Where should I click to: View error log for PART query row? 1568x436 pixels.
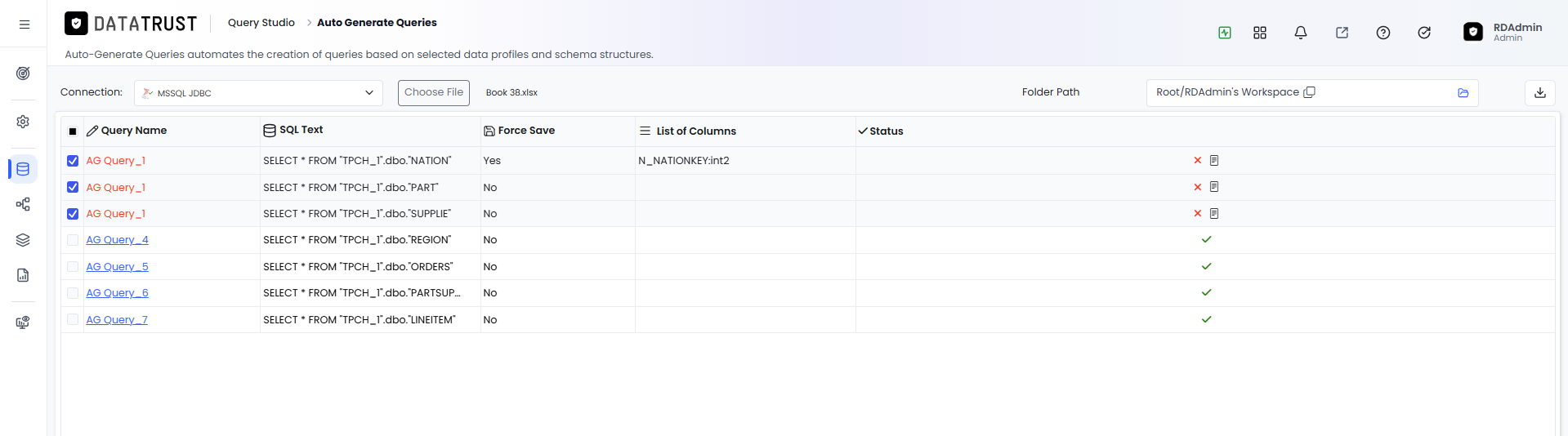click(1214, 187)
